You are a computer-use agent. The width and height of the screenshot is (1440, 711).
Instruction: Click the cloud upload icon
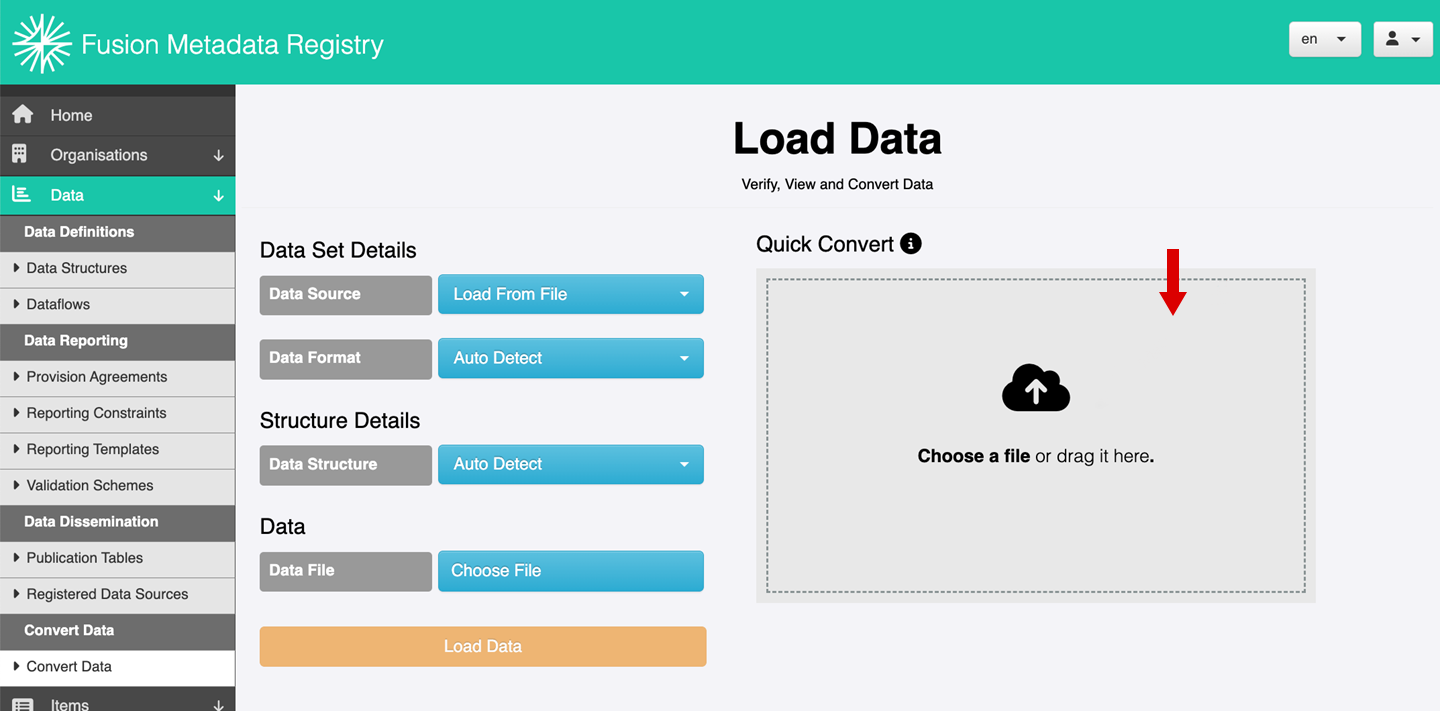(x=1035, y=388)
